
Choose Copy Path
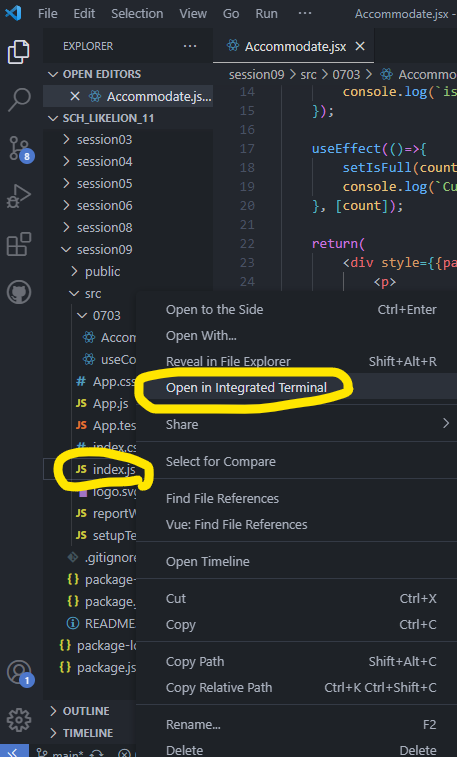[297, 661]
